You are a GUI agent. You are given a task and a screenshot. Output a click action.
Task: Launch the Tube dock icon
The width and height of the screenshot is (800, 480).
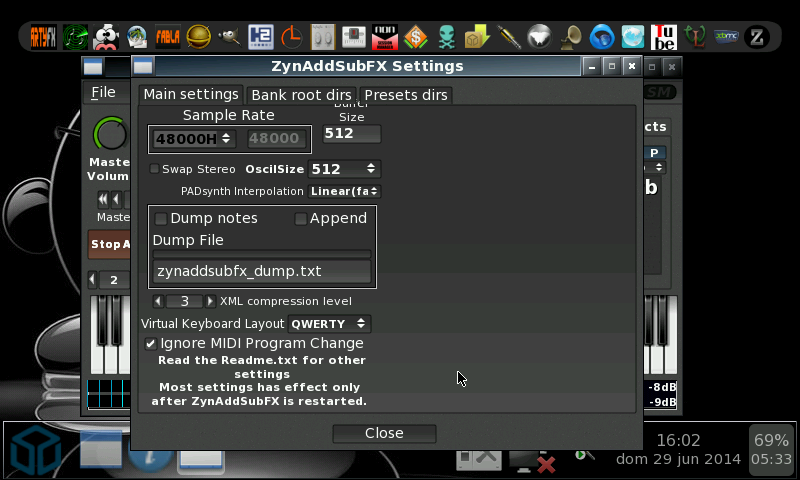point(664,37)
